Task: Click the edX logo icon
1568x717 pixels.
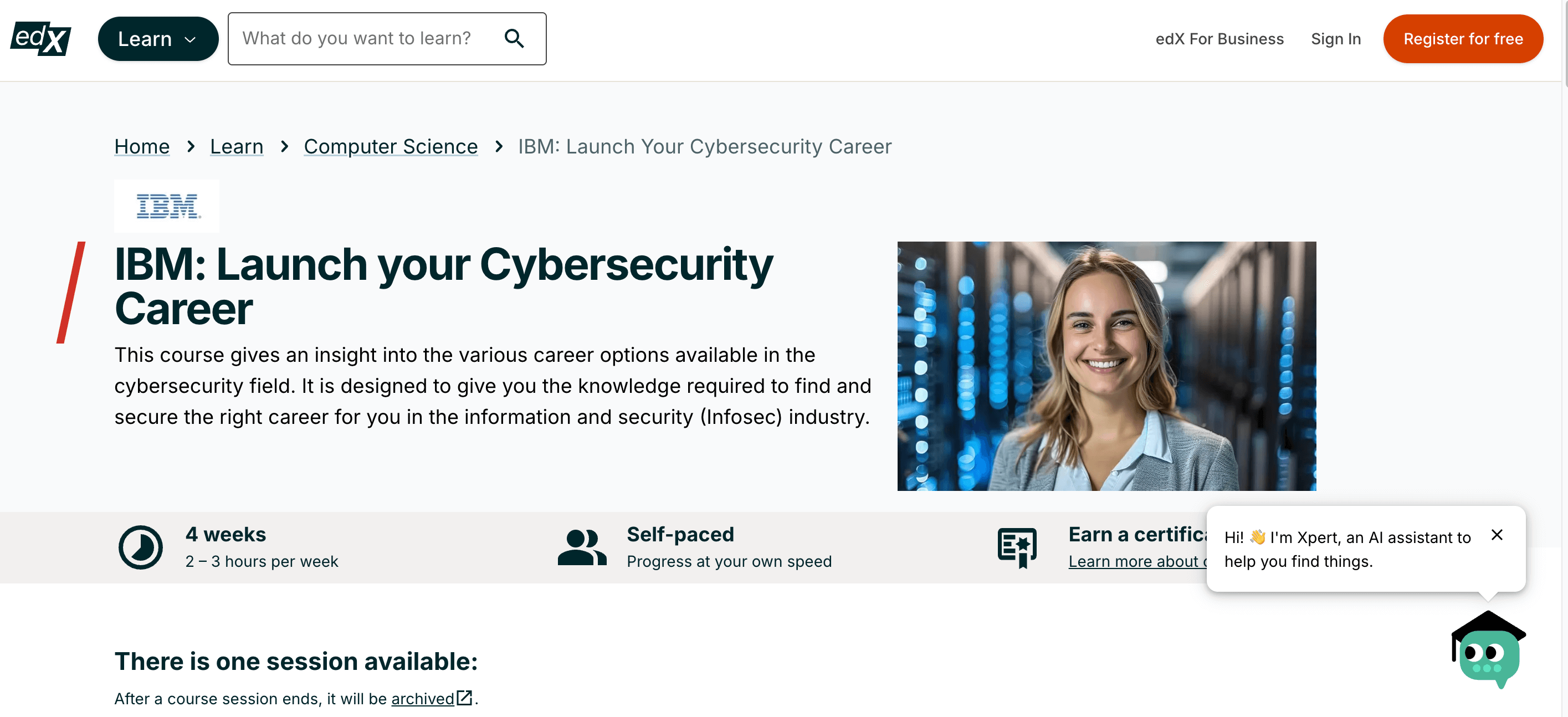Action: [40, 38]
